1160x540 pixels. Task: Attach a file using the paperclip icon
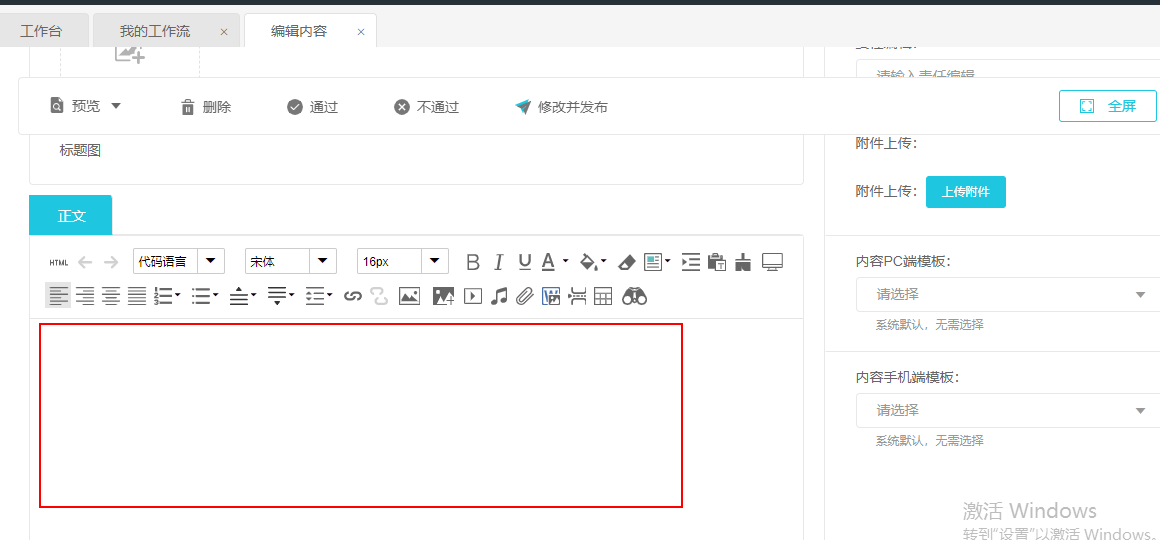[x=525, y=297]
